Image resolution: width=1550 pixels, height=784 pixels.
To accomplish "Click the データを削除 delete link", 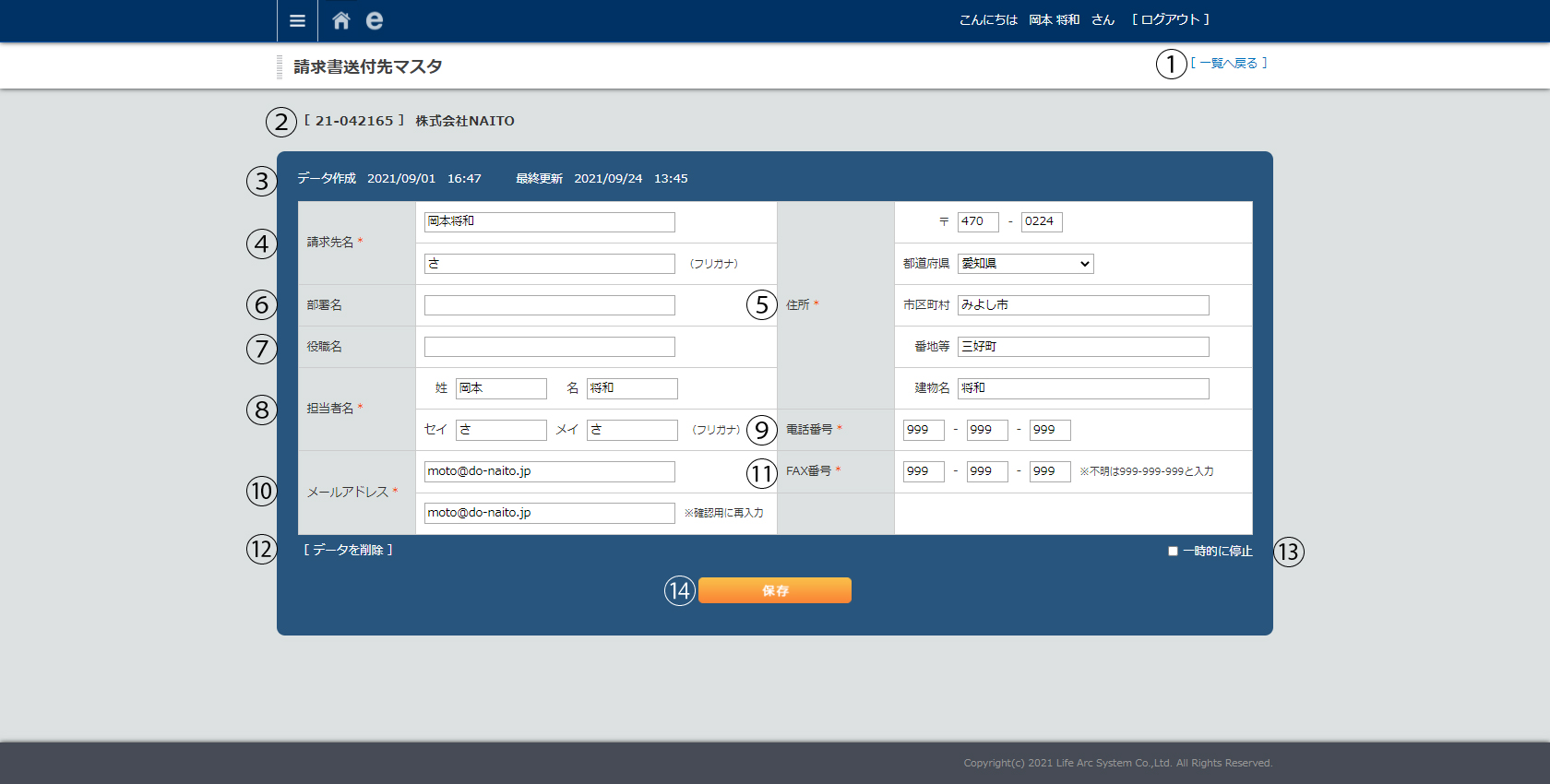I will pos(349,550).
